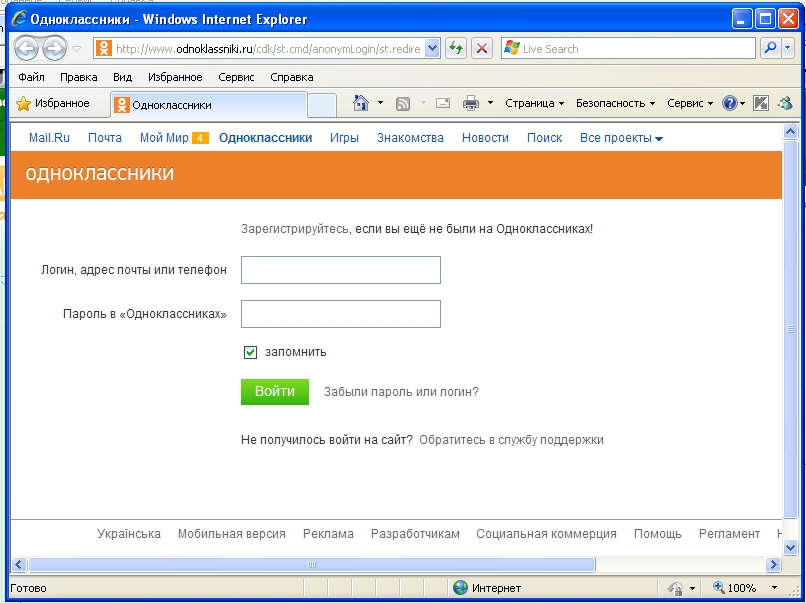Focus the Пароль в «Одноклассниках» password field

pos(341,314)
